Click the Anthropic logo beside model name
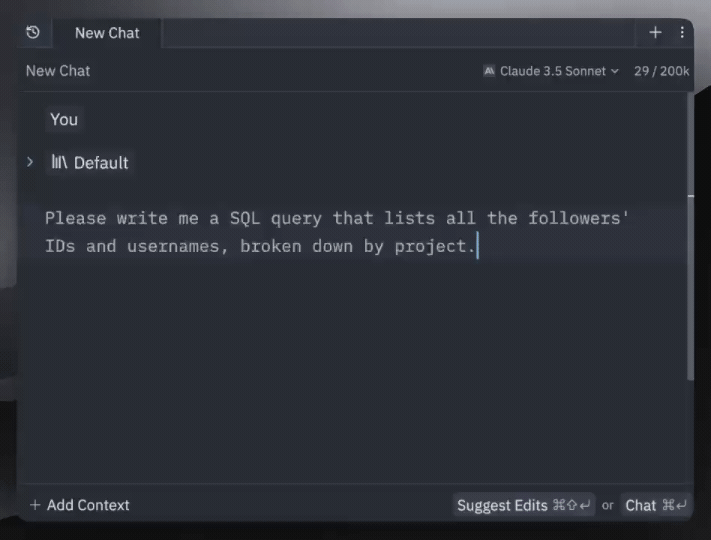Screen dimensions: 711x540 [489, 71]
